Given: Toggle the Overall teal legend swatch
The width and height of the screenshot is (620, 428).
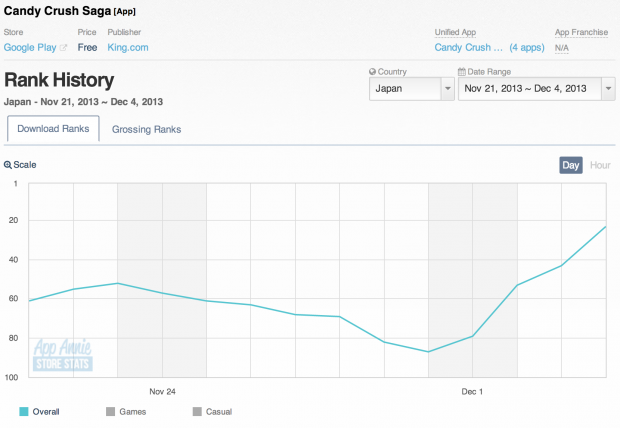Looking at the screenshot, I should (24, 411).
